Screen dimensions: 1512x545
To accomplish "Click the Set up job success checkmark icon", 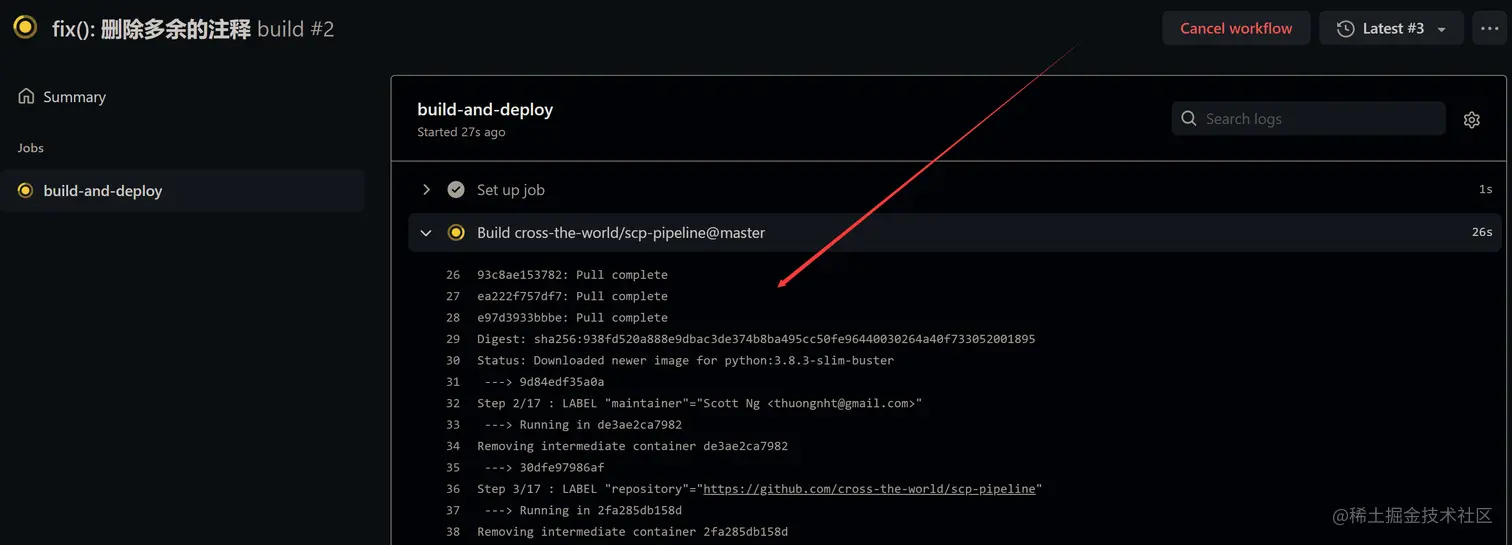I will click(456, 189).
